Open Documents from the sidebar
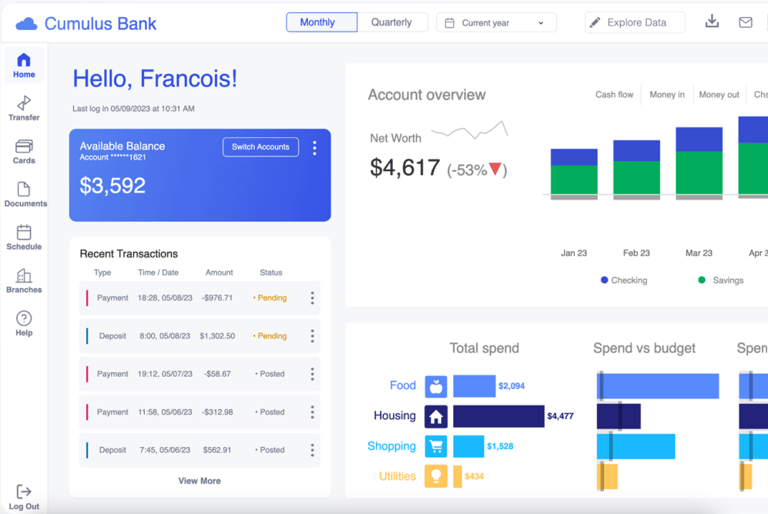This screenshot has width=768, height=514. pyautogui.click(x=25, y=195)
